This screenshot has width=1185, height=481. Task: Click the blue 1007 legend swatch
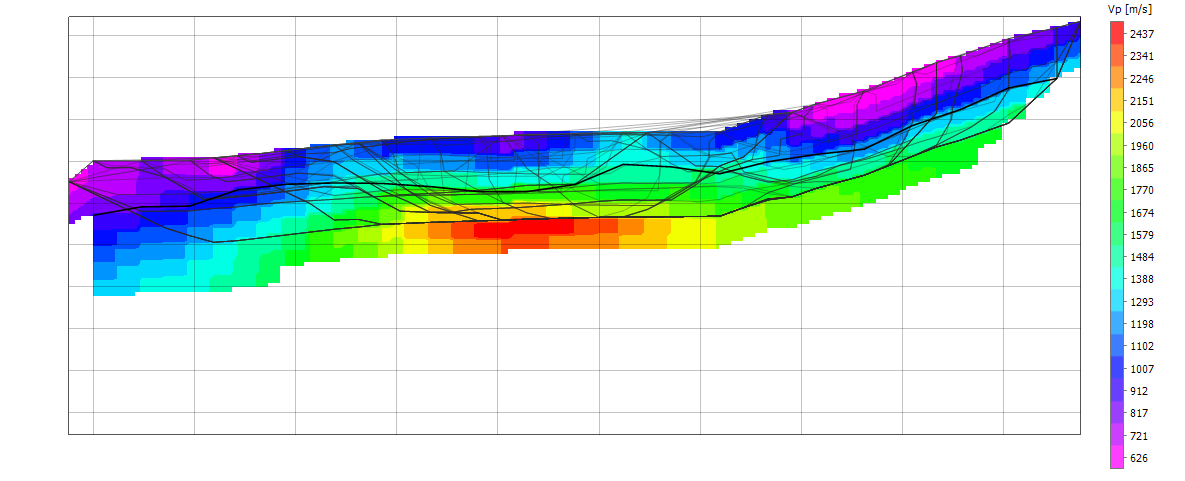(1116, 368)
